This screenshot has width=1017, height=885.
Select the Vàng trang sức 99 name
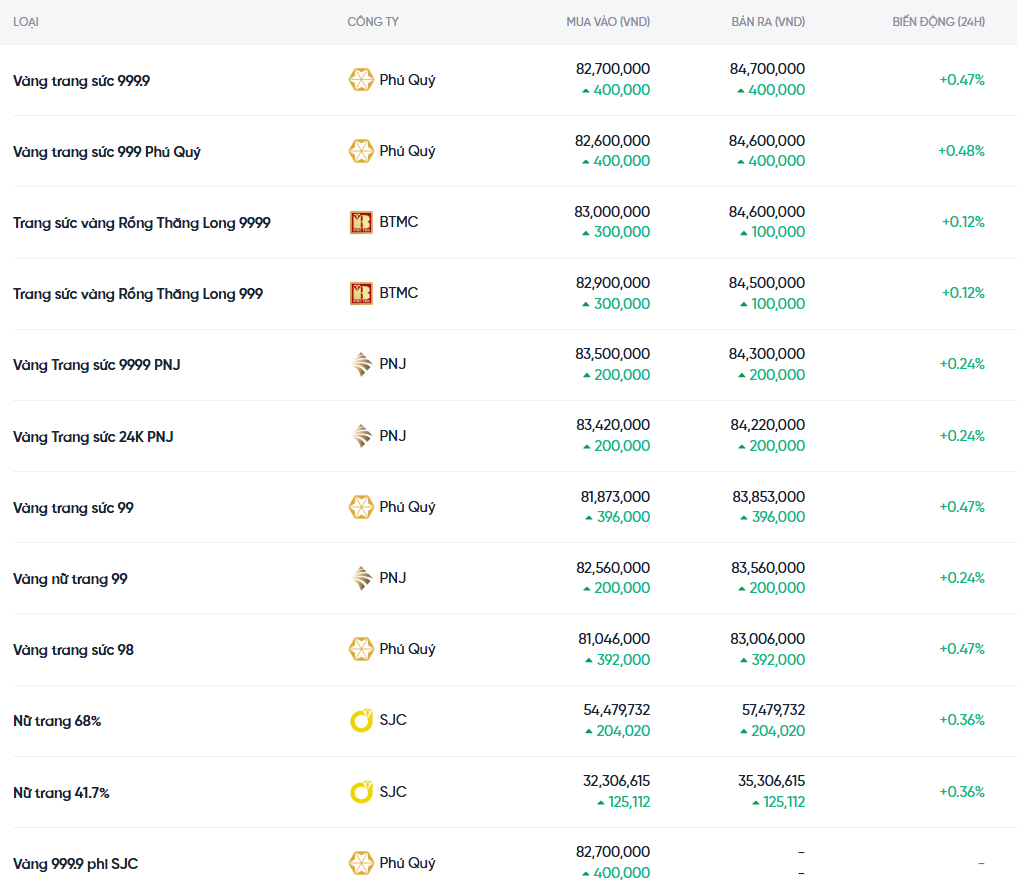73,508
